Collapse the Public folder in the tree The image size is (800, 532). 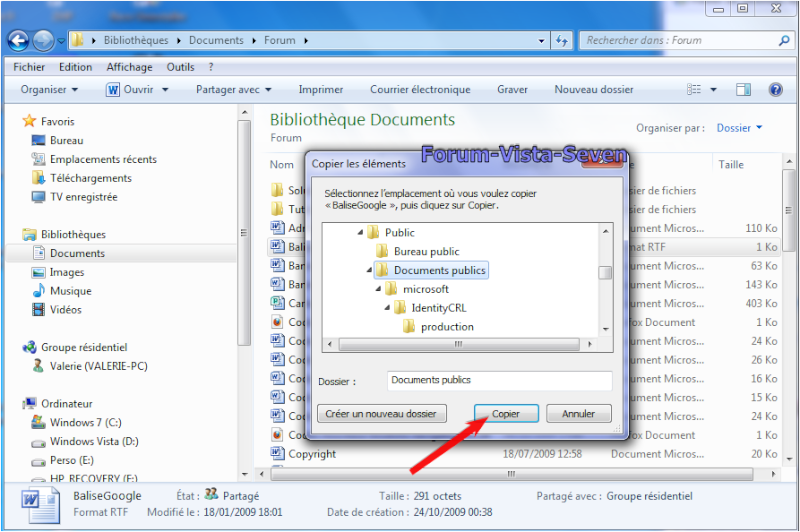tap(360, 233)
